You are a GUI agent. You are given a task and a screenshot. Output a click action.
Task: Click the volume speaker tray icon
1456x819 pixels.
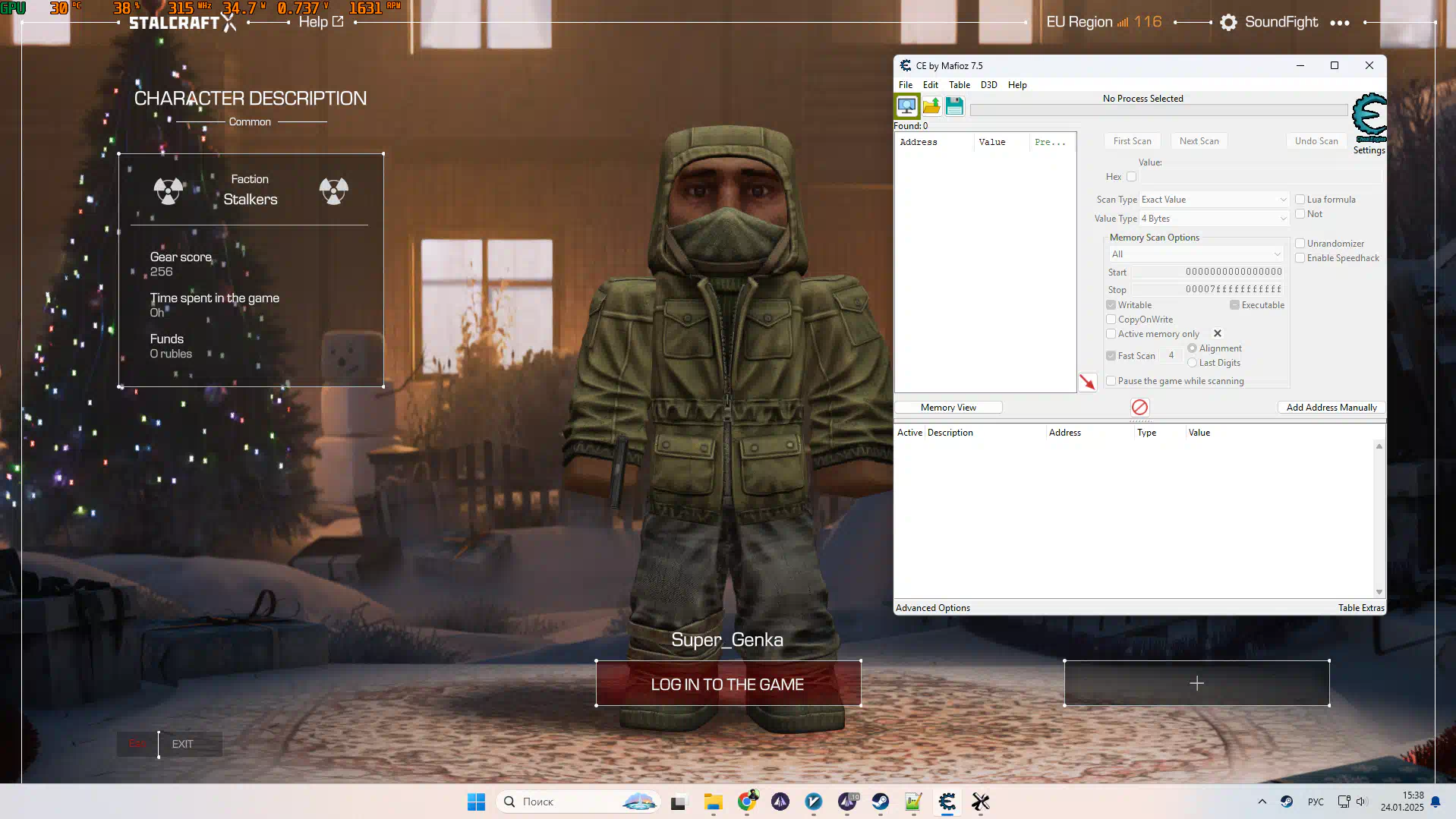click(1360, 802)
